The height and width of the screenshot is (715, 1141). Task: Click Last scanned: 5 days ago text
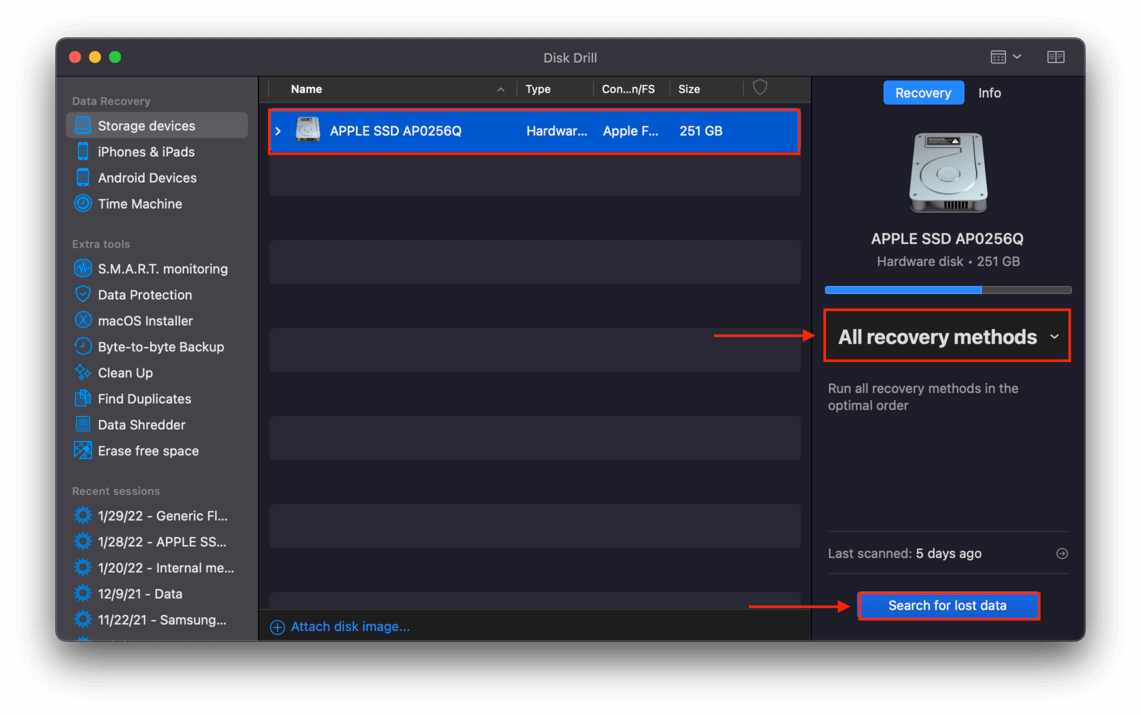[x=905, y=554]
